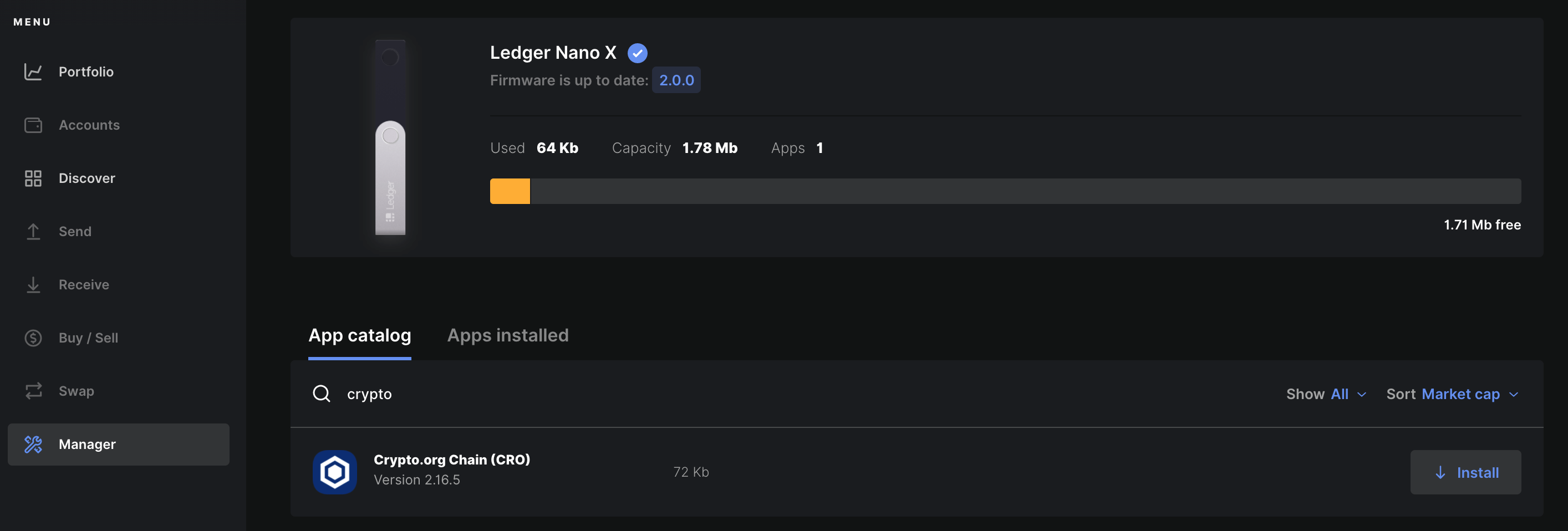The width and height of the screenshot is (1568, 531).
Task: Click the Crypto.org Chain app logo
Action: [335, 472]
